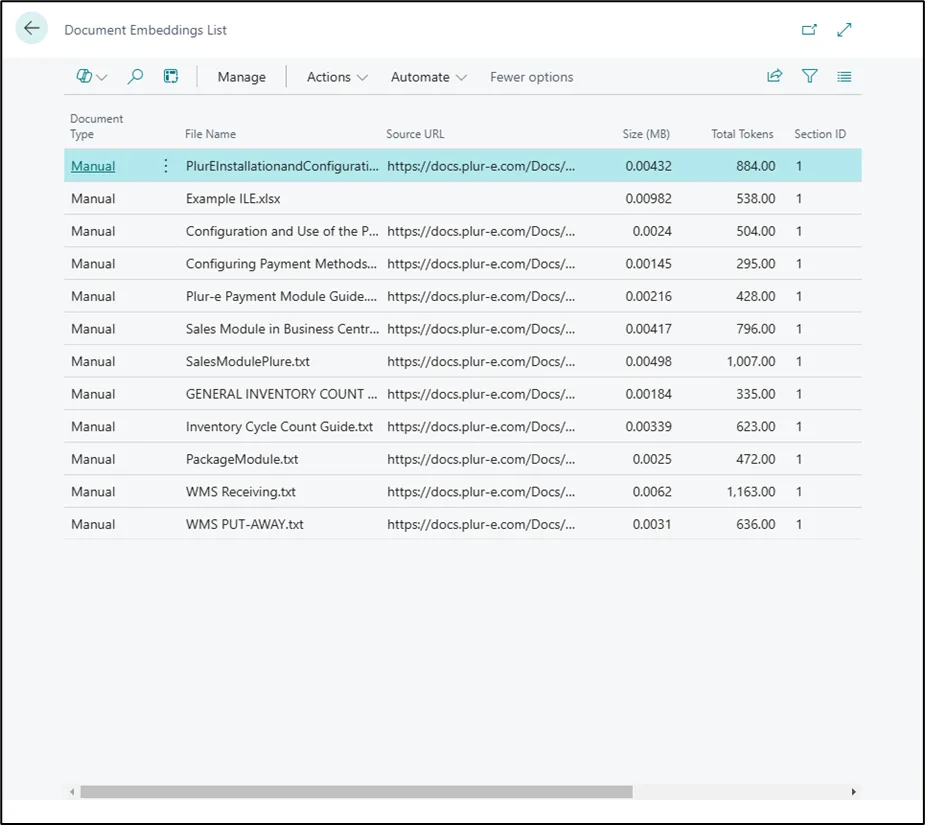Click the Total Tokens column header
Screen dimensions: 925x825
742,134
